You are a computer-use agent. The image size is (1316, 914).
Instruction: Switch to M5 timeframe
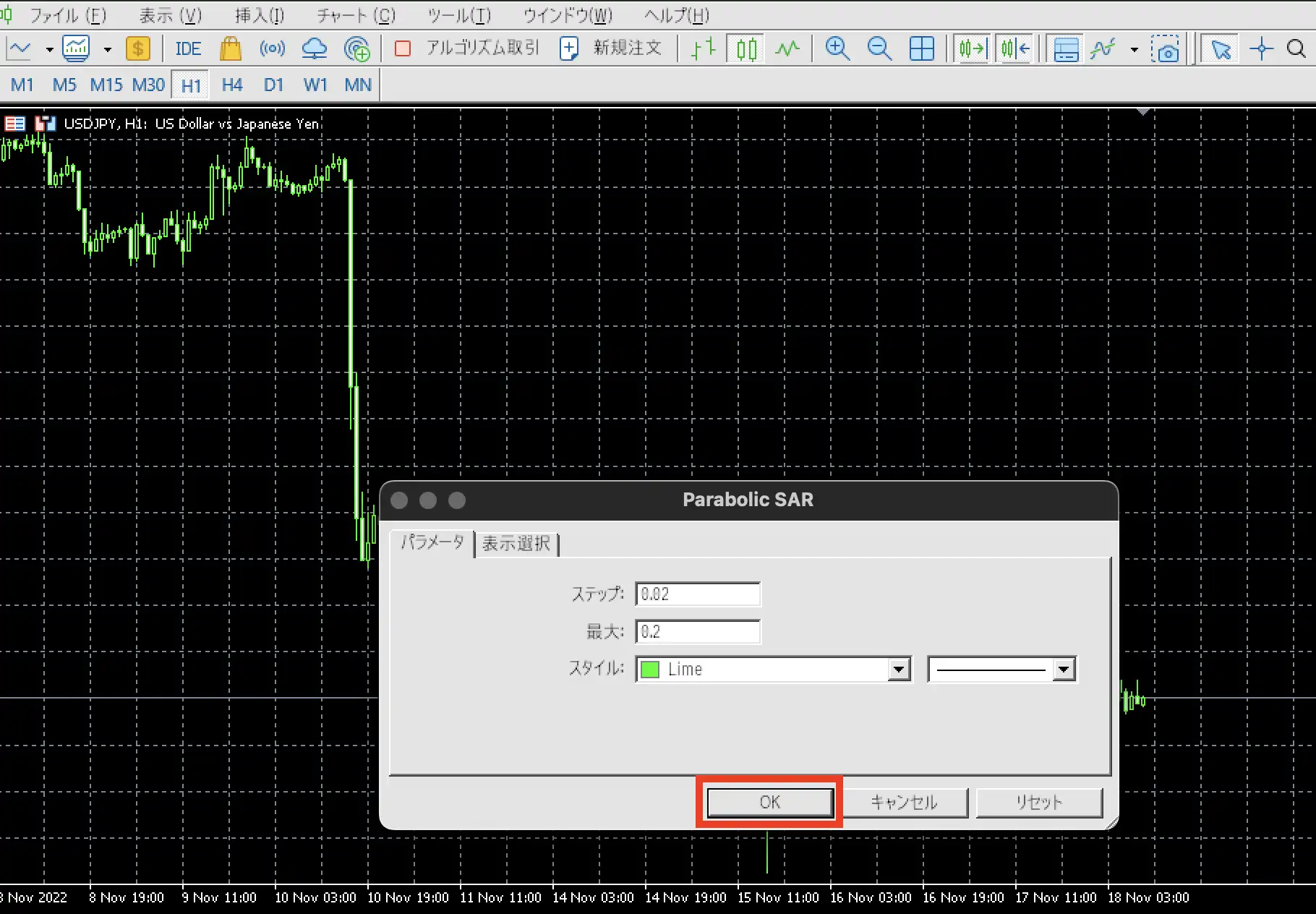point(64,85)
